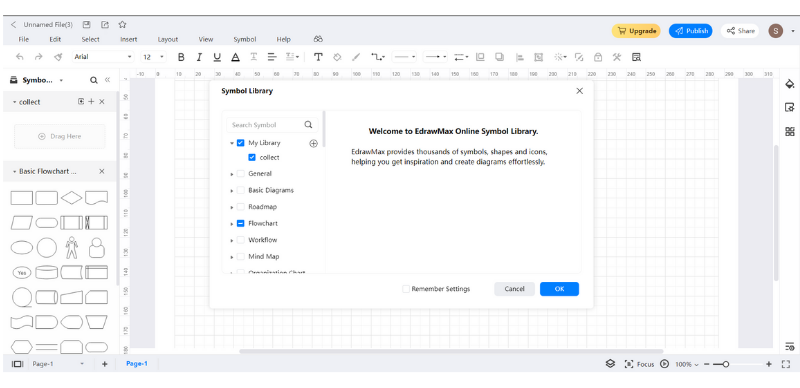Toggle italic text formatting
Viewport: 800px width, 388px height.
coord(199,57)
